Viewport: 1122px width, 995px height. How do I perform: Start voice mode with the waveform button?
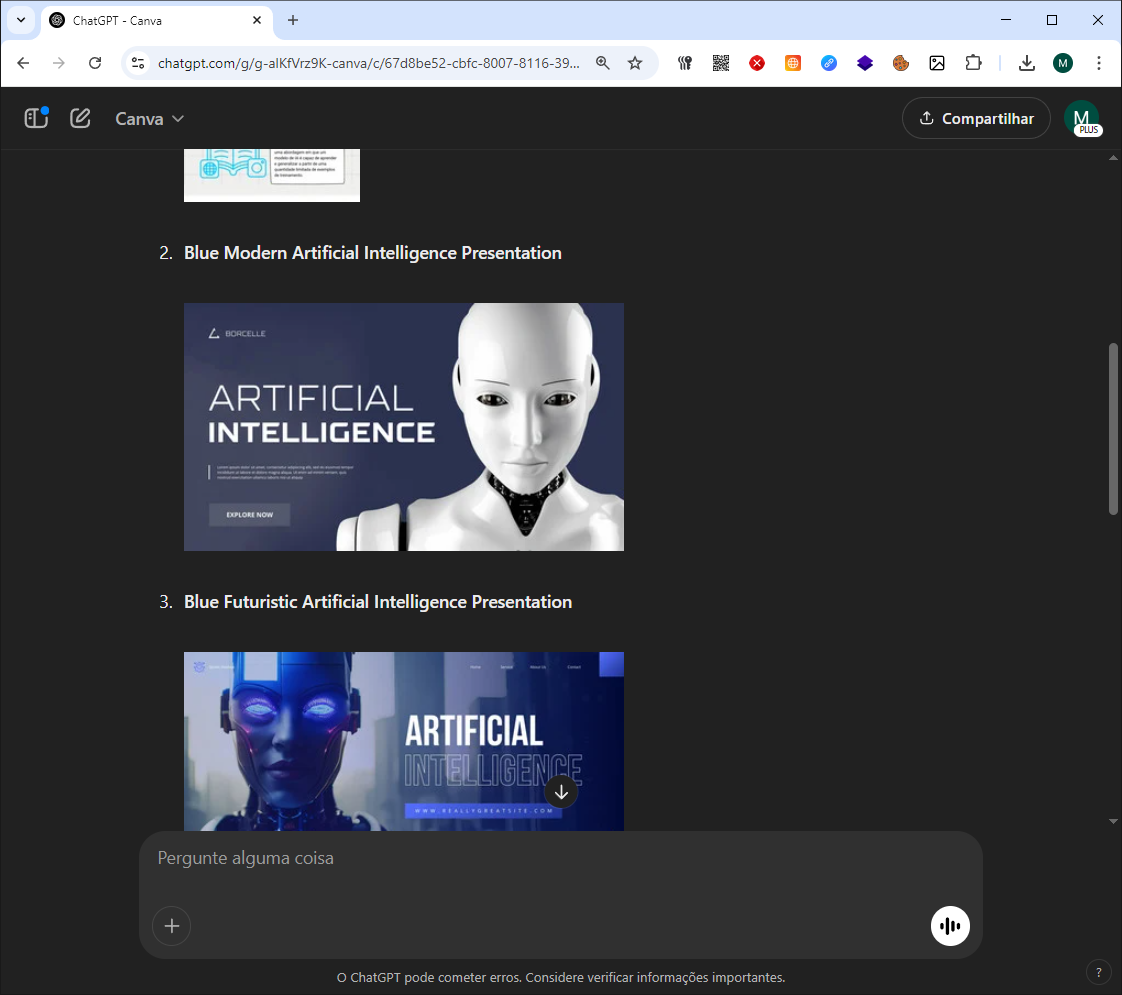click(x=950, y=926)
